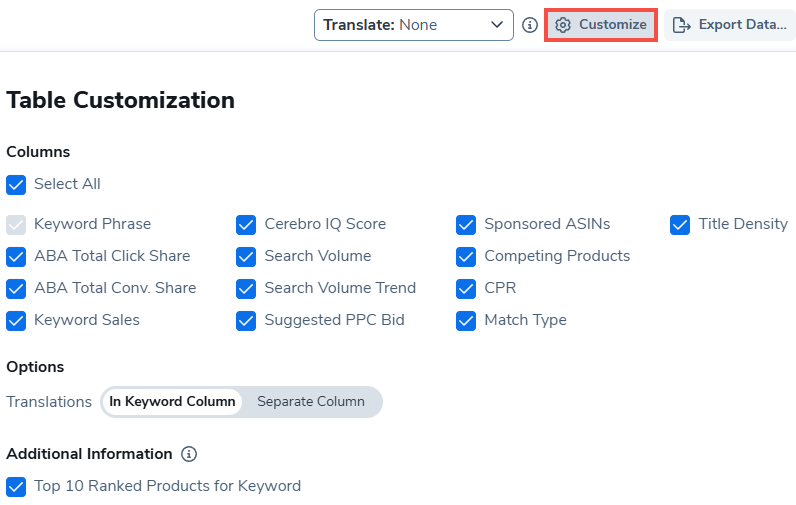Uncheck the Select All checkbox
Viewport: 796px width, 505px height.
coord(16,185)
